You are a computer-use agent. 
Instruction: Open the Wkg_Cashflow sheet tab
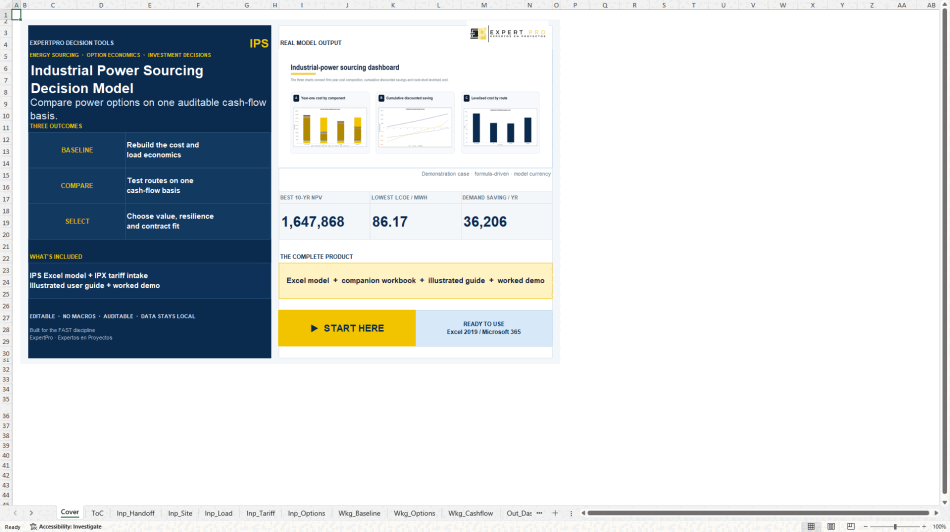(x=471, y=513)
